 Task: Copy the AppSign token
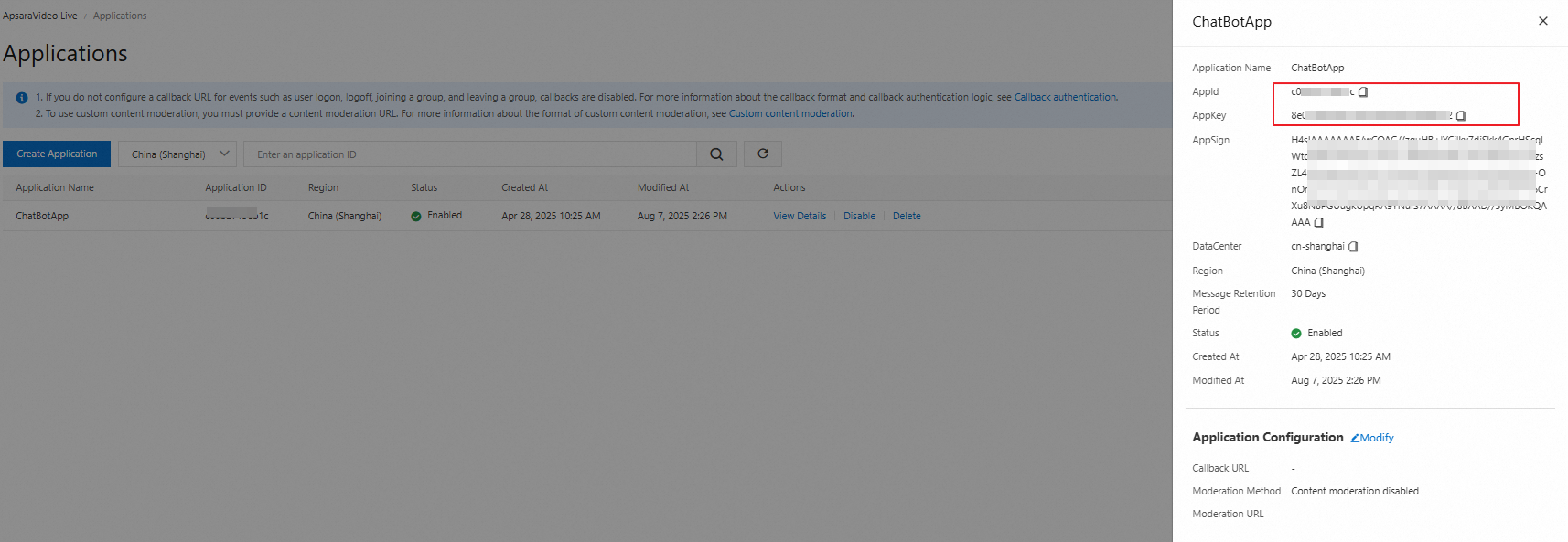tap(1319, 223)
